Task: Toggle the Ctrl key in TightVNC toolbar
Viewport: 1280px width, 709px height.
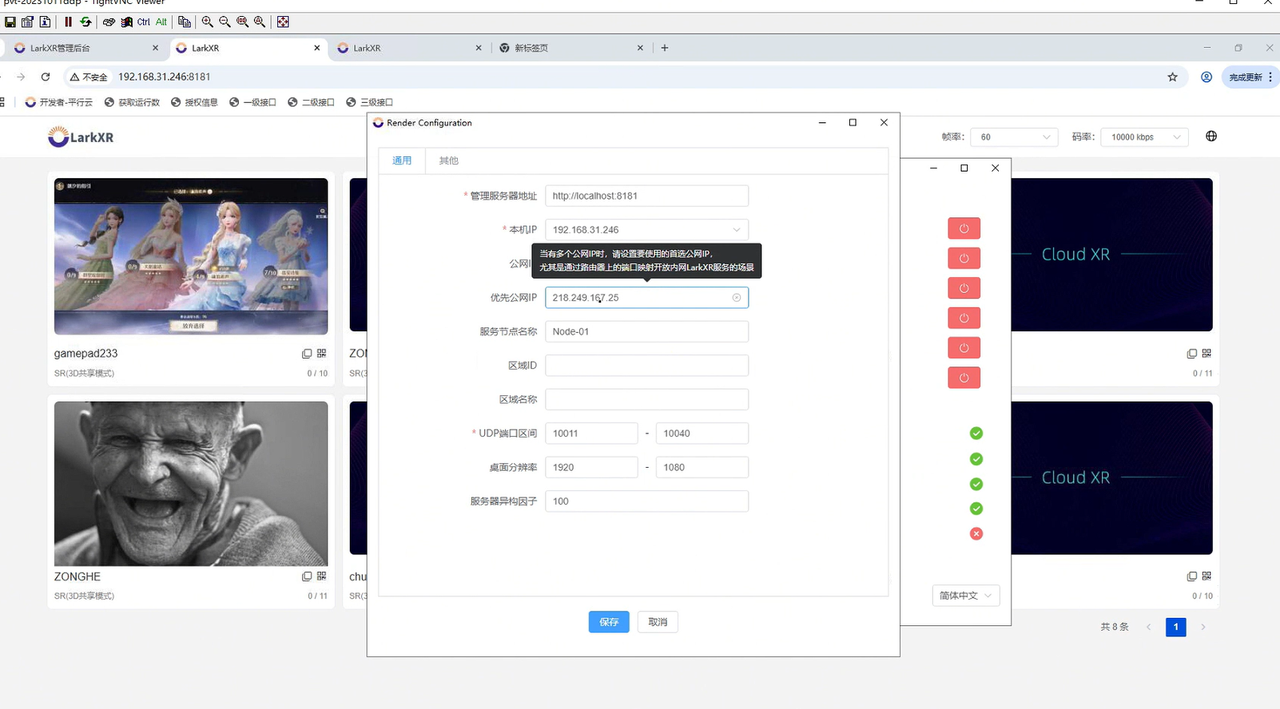Action: (x=143, y=21)
